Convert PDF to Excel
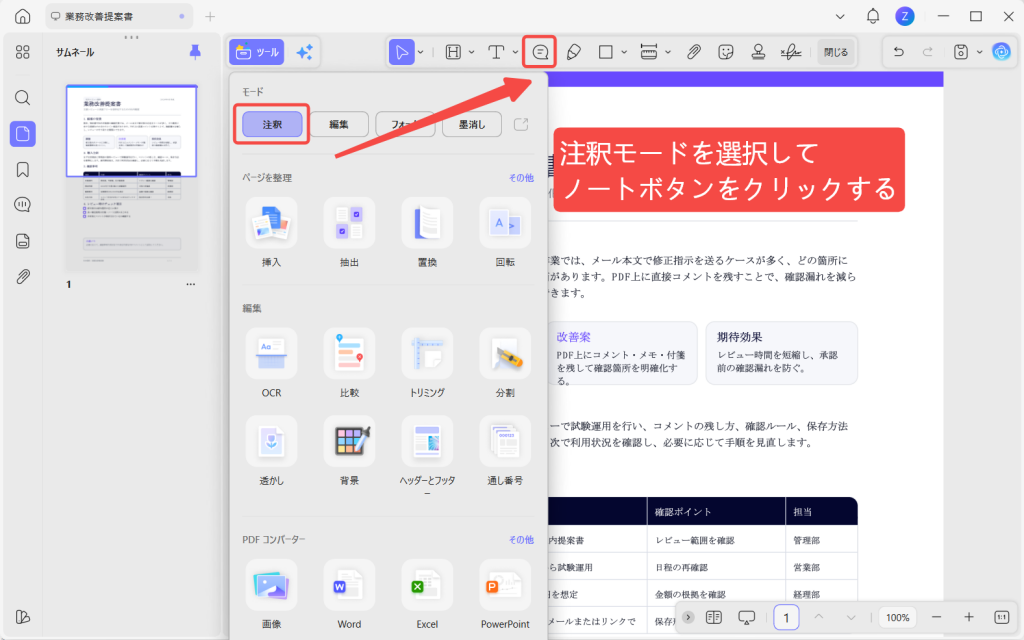 tap(427, 595)
